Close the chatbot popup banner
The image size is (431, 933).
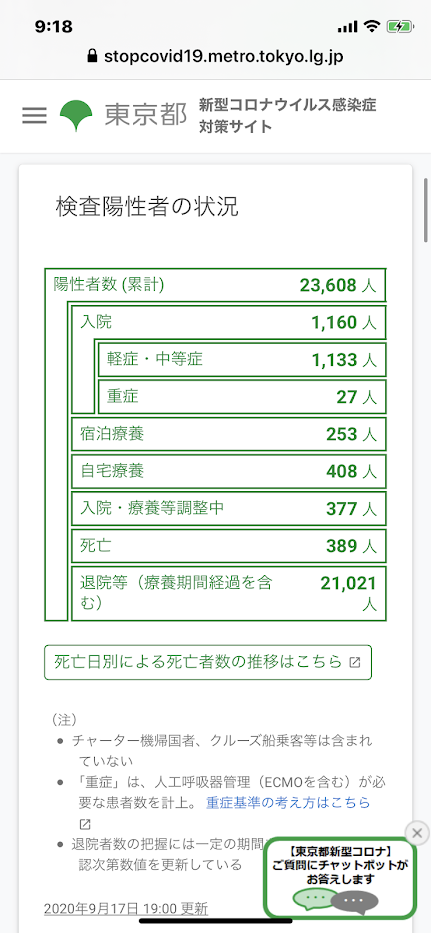click(417, 832)
